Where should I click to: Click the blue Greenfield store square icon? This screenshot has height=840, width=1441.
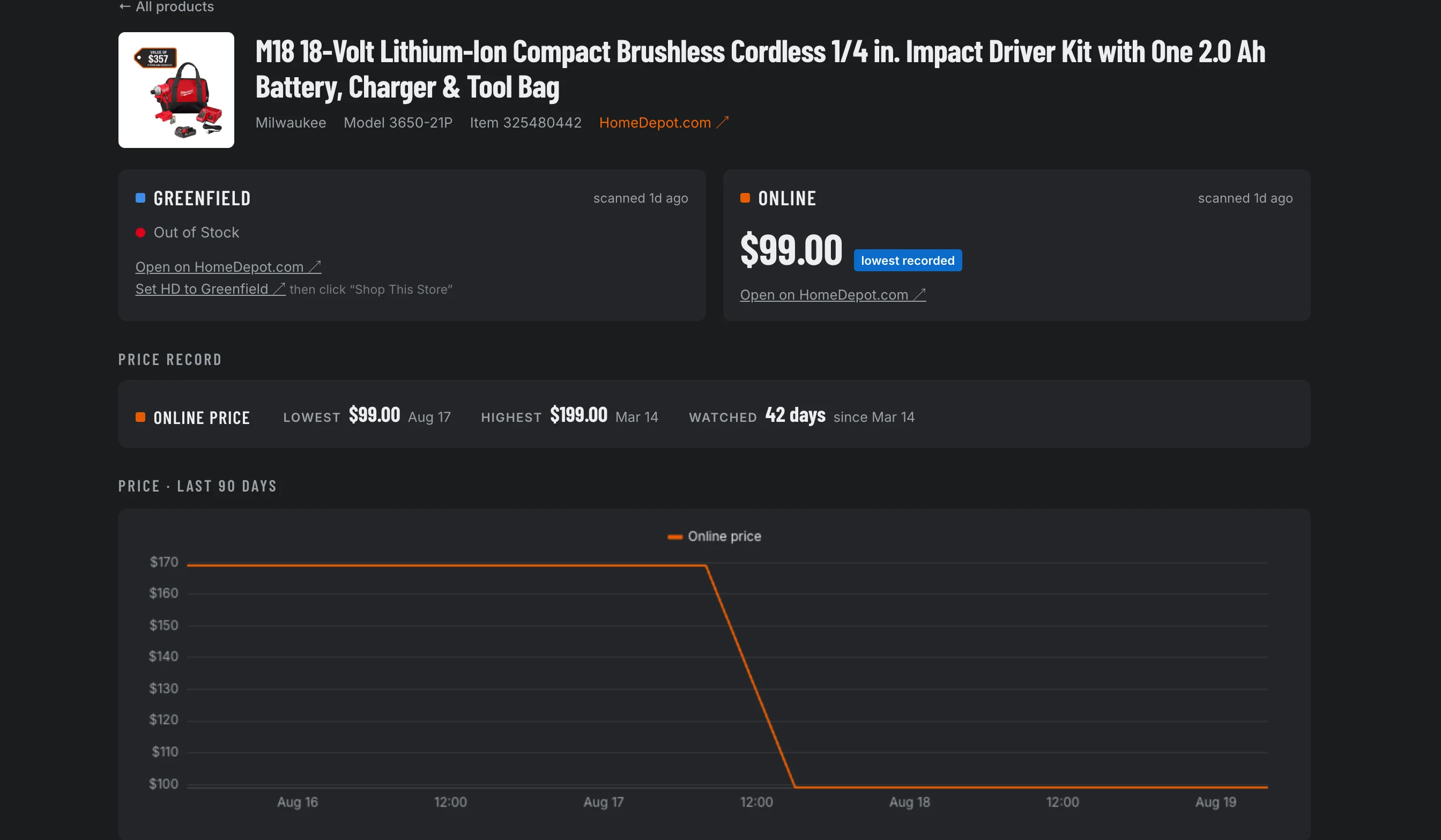(140, 198)
